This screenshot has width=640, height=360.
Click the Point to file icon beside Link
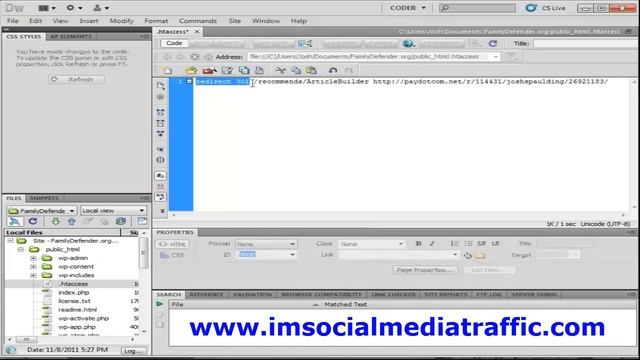[468, 256]
